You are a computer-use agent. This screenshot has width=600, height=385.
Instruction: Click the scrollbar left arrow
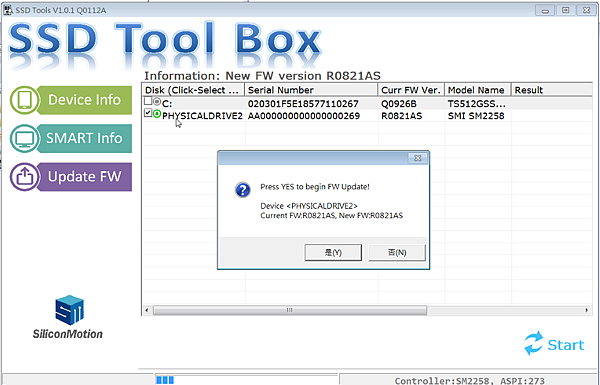point(147,310)
